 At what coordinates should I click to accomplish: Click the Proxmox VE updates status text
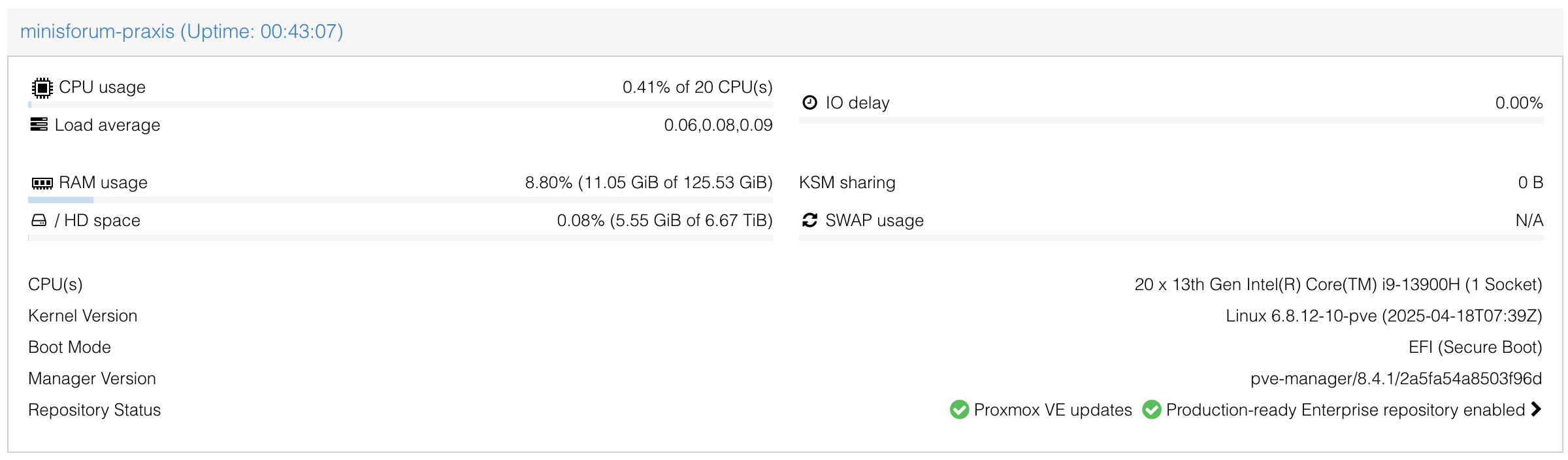coord(1053,410)
